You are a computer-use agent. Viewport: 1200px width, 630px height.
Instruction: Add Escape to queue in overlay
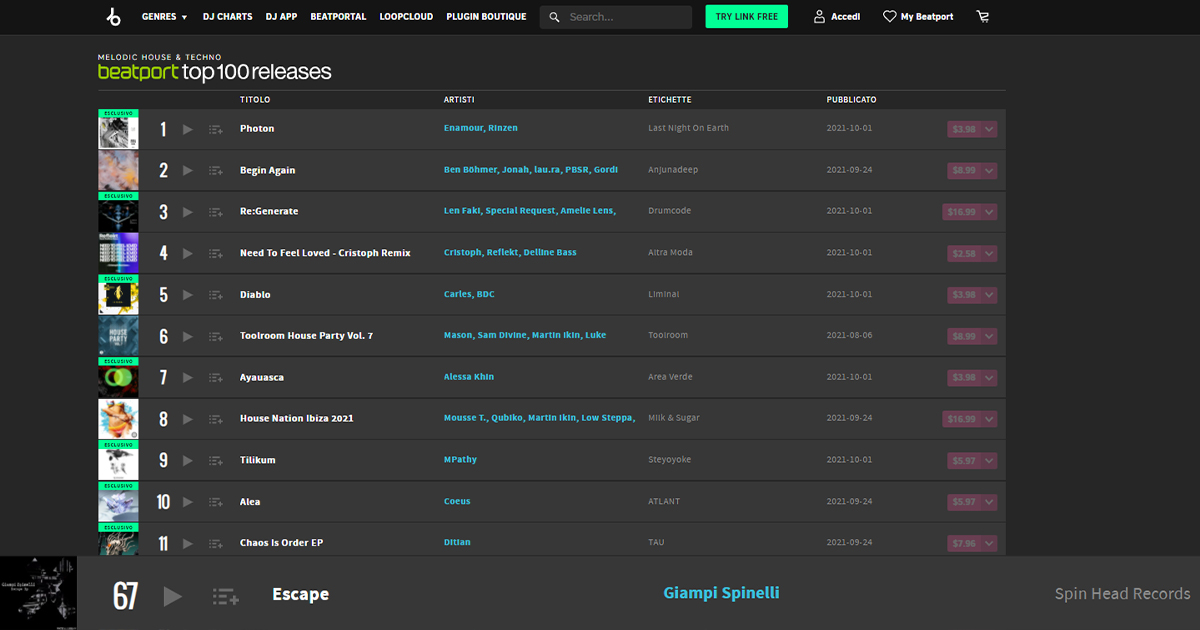click(x=226, y=596)
